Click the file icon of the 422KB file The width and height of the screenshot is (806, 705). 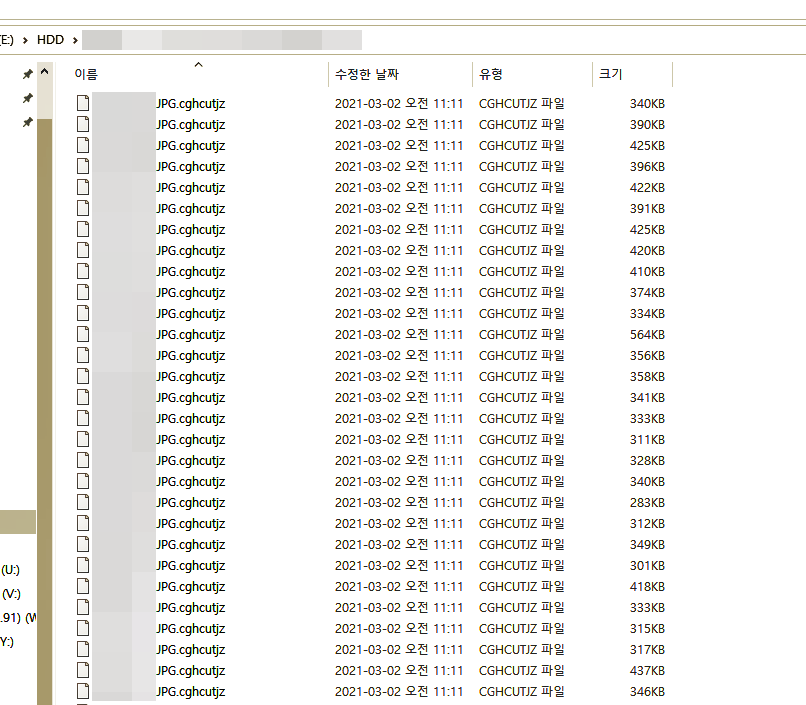coord(83,188)
